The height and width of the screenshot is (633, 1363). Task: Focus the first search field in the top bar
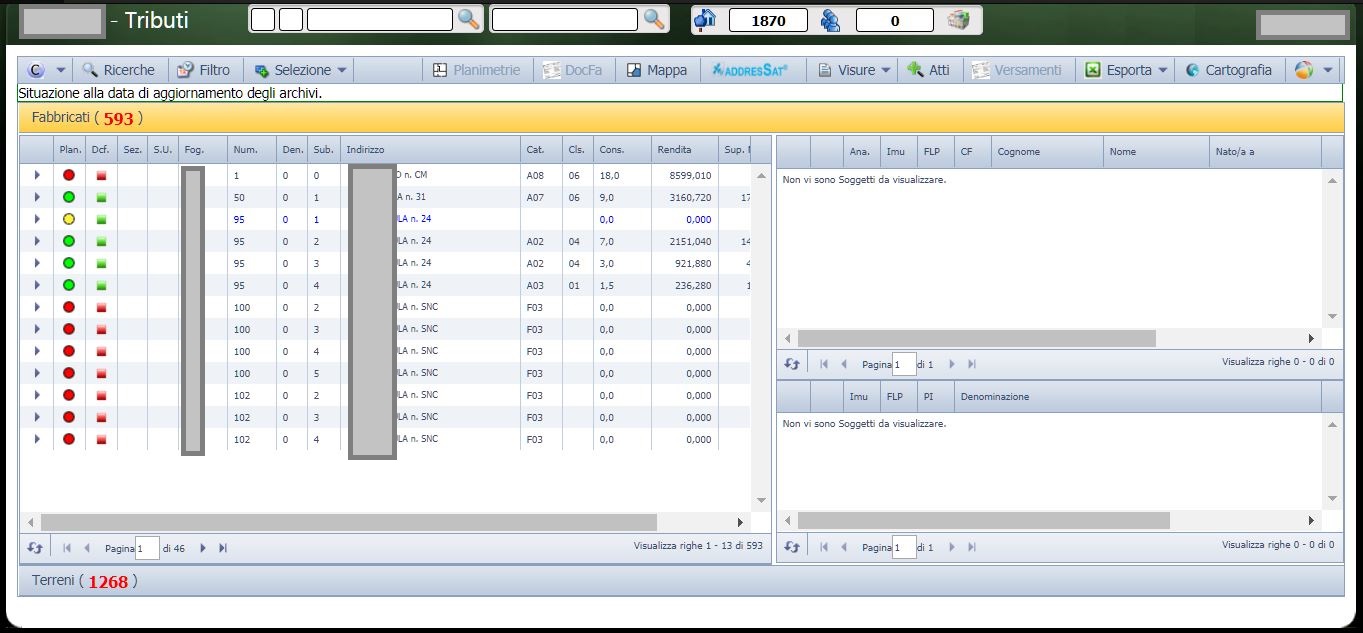coord(380,19)
